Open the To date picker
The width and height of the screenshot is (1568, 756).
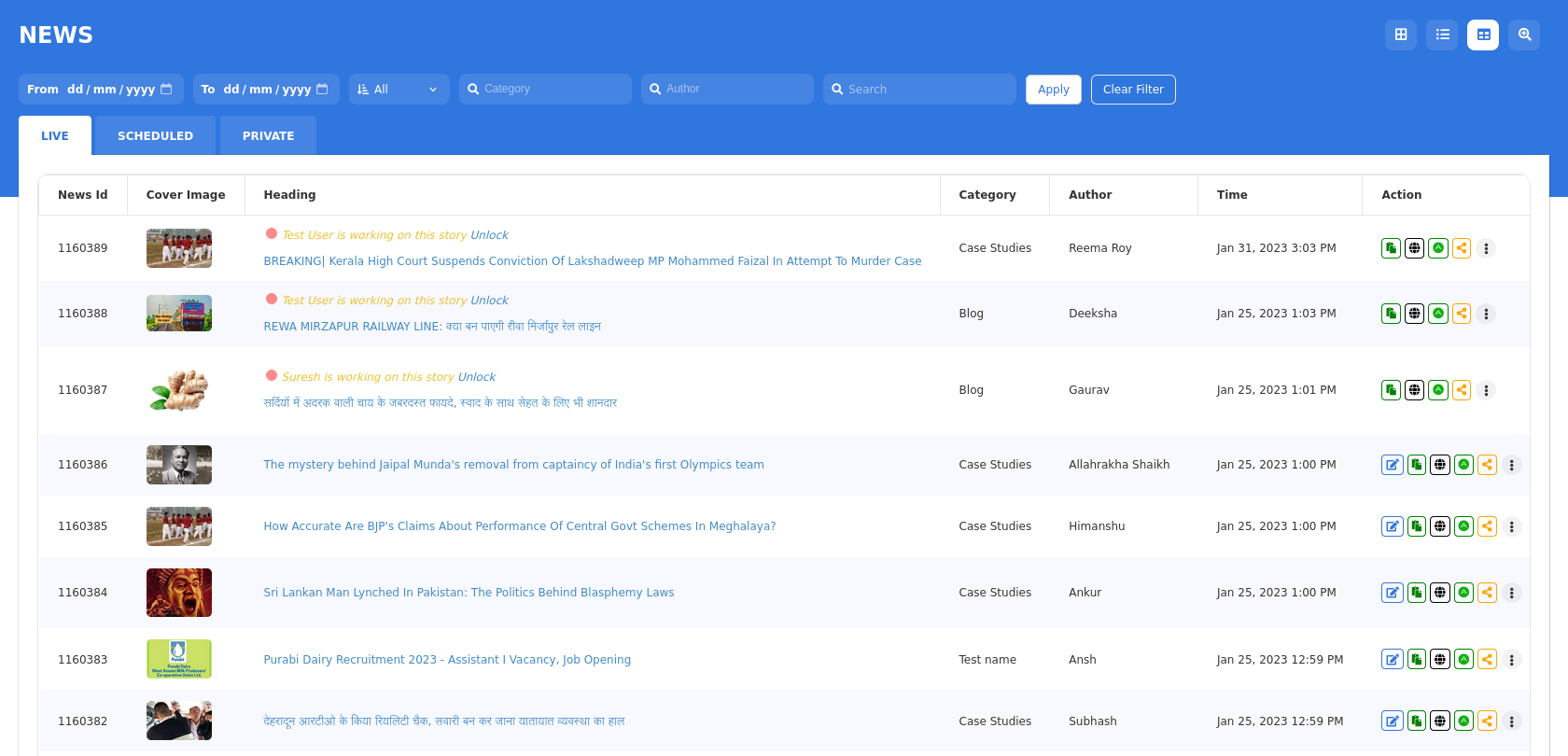pyautogui.click(x=322, y=90)
